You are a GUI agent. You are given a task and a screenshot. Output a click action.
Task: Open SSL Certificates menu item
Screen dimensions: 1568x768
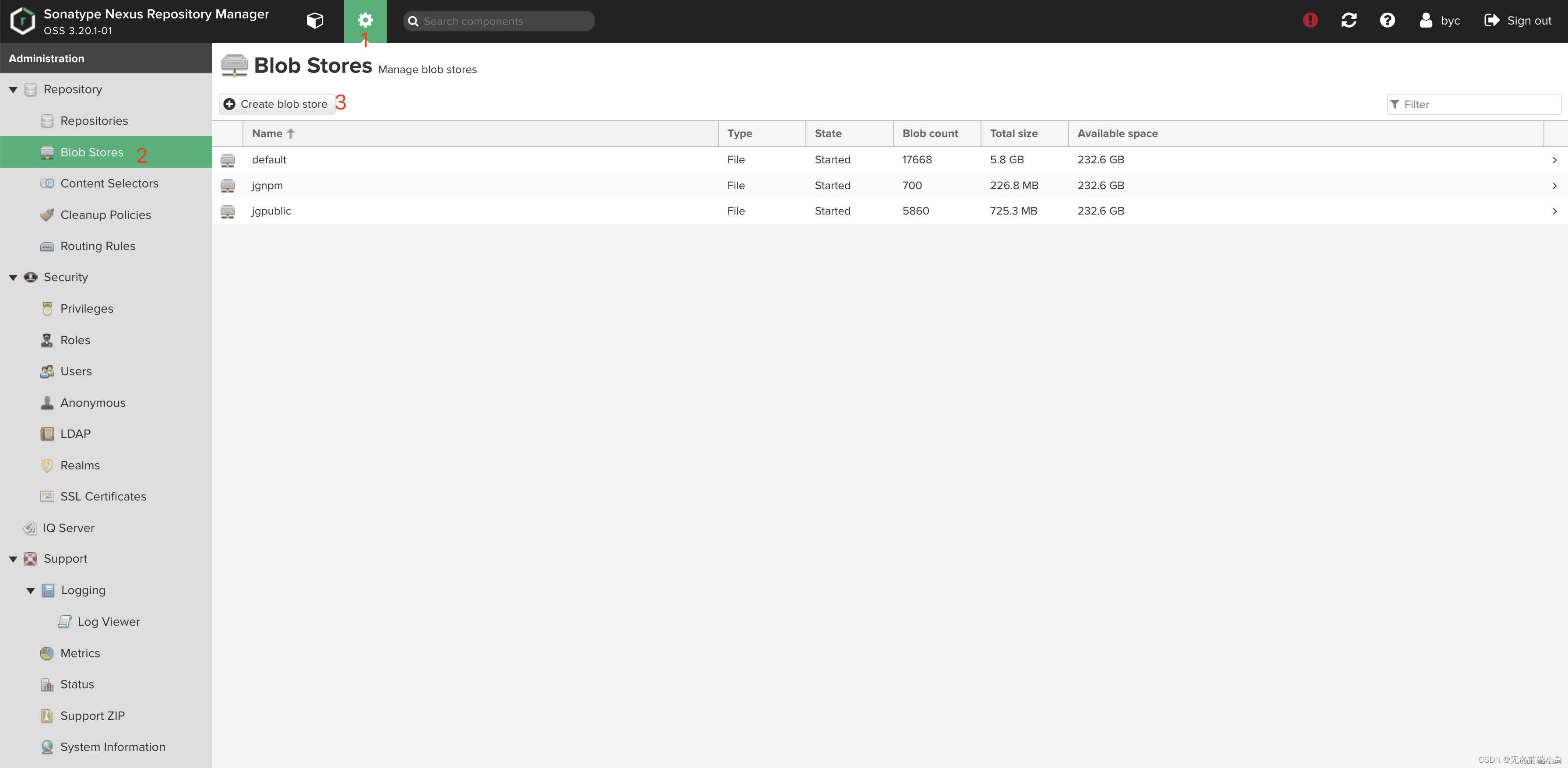[x=103, y=497]
